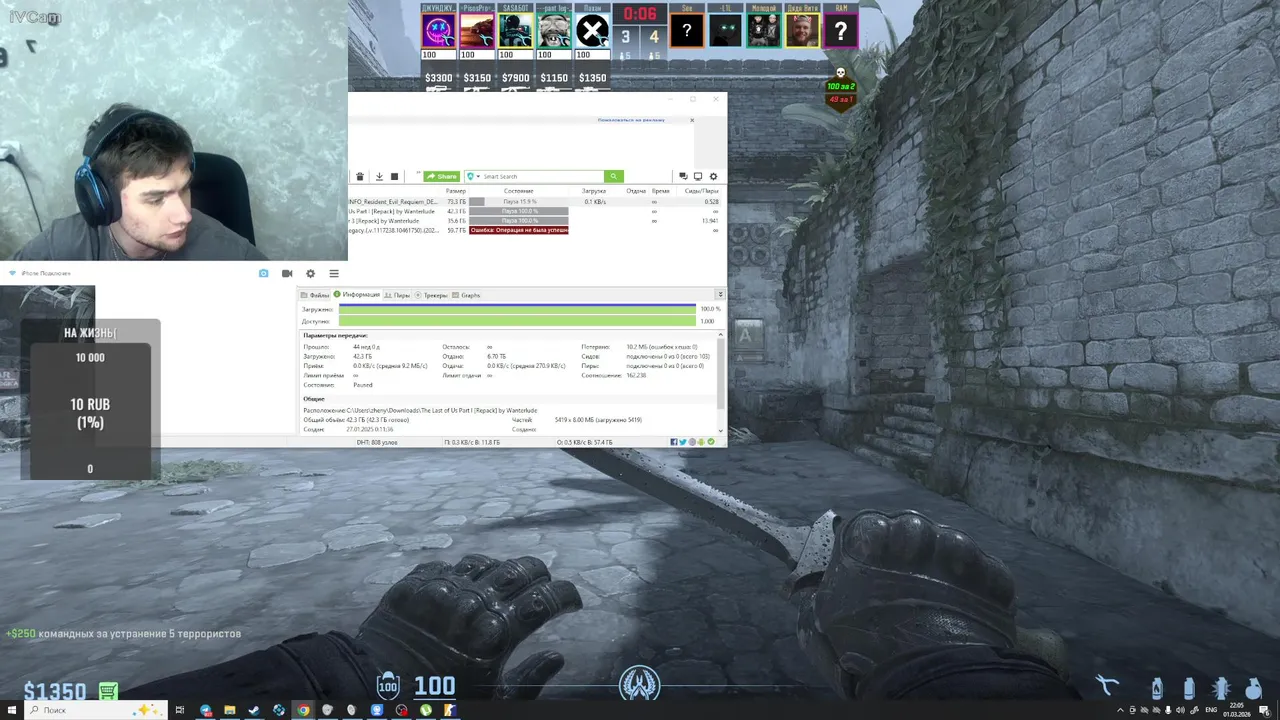Screen dimensions: 1280x720
Task: Click the Facebook icon in uTorrent status bar
Action: [675, 442]
